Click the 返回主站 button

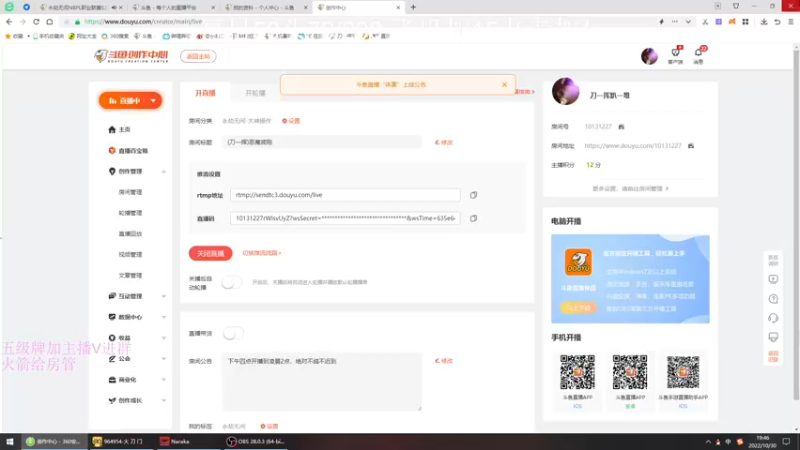click(198, 56)
